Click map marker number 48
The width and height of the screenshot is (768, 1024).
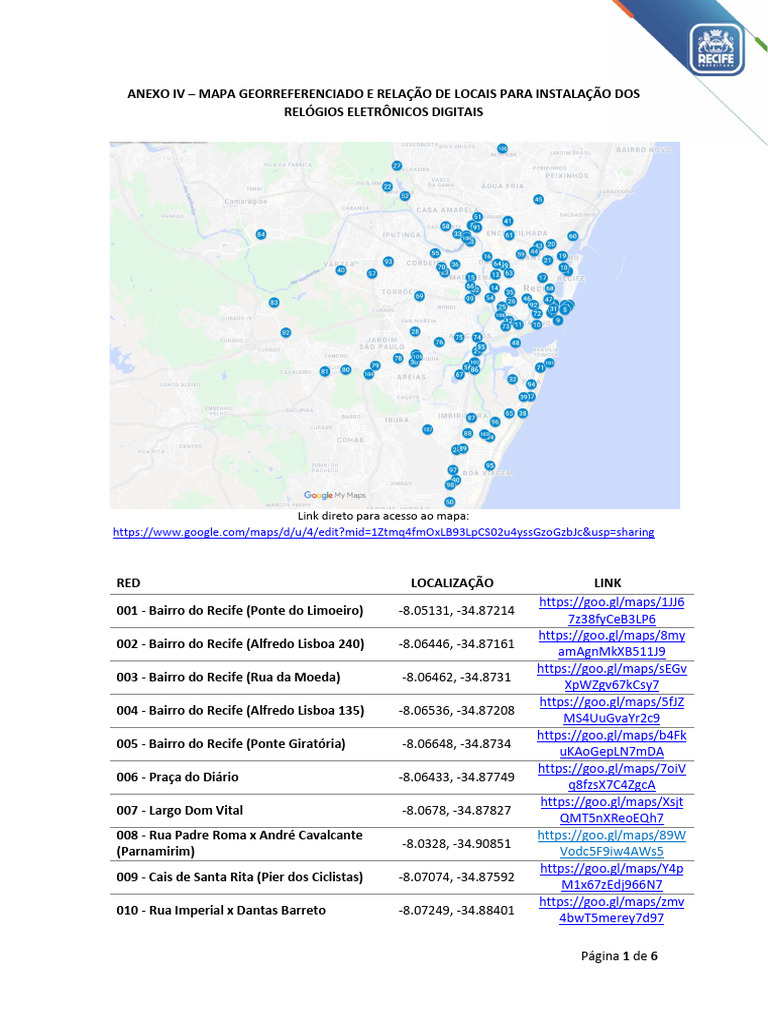tap(515, 343)
